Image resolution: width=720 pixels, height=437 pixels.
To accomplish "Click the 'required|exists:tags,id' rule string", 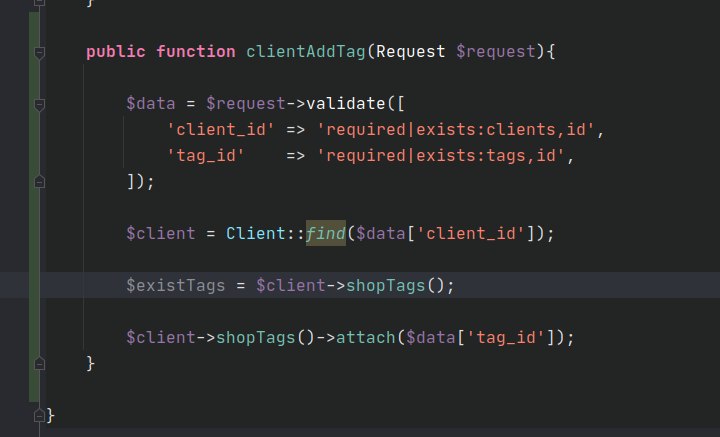I will click(x=440, y=156).
